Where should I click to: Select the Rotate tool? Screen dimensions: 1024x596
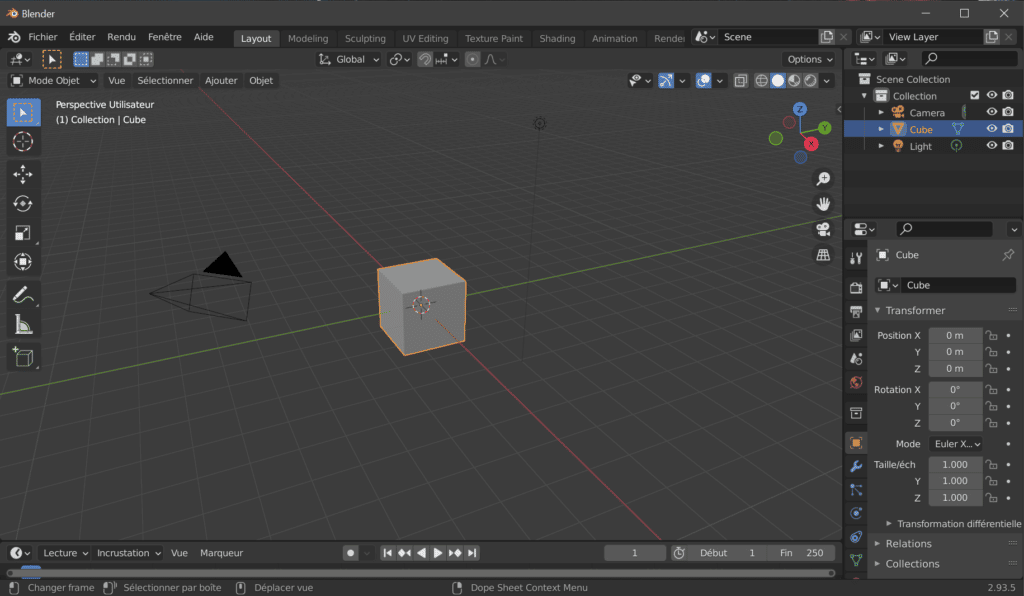click(x=23, y=203)
